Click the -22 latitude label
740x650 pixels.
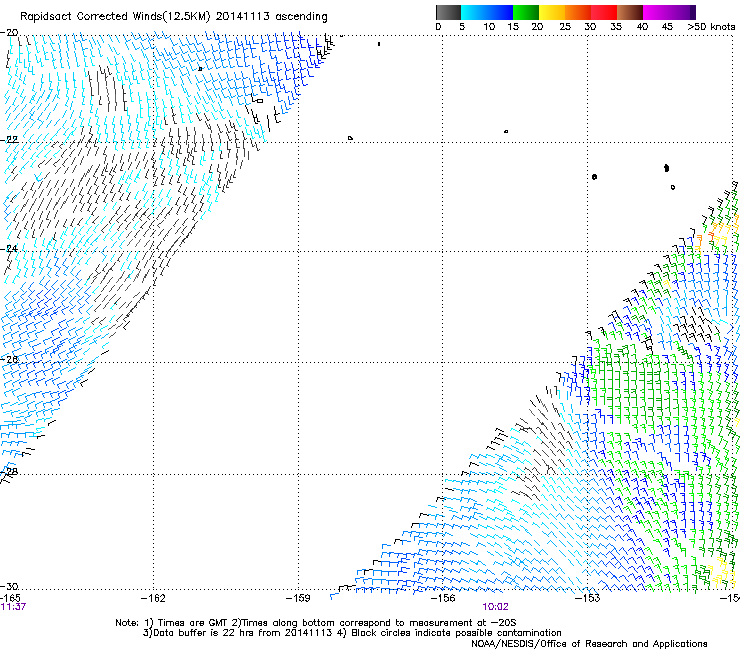(x=9, y=140)
